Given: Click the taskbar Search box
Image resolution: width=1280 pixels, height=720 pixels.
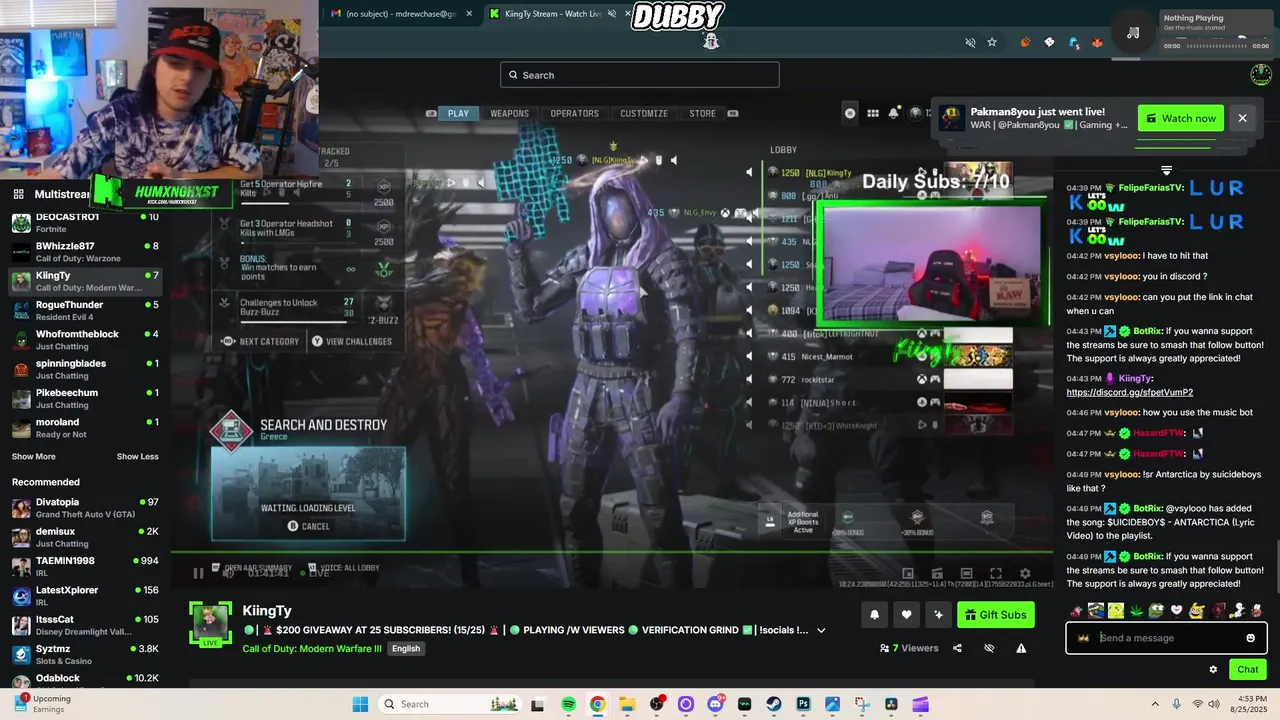Looking at the screenshot, I should [451, 704].
